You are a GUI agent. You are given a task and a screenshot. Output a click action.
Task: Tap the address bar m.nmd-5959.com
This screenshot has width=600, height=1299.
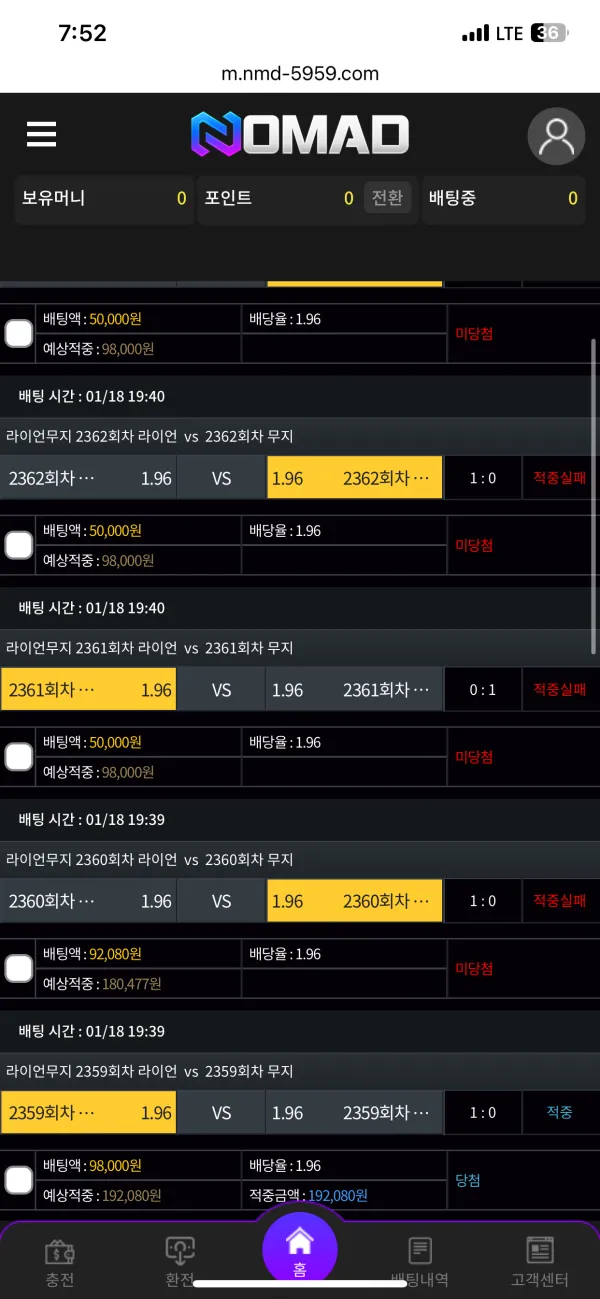point(300,73)
